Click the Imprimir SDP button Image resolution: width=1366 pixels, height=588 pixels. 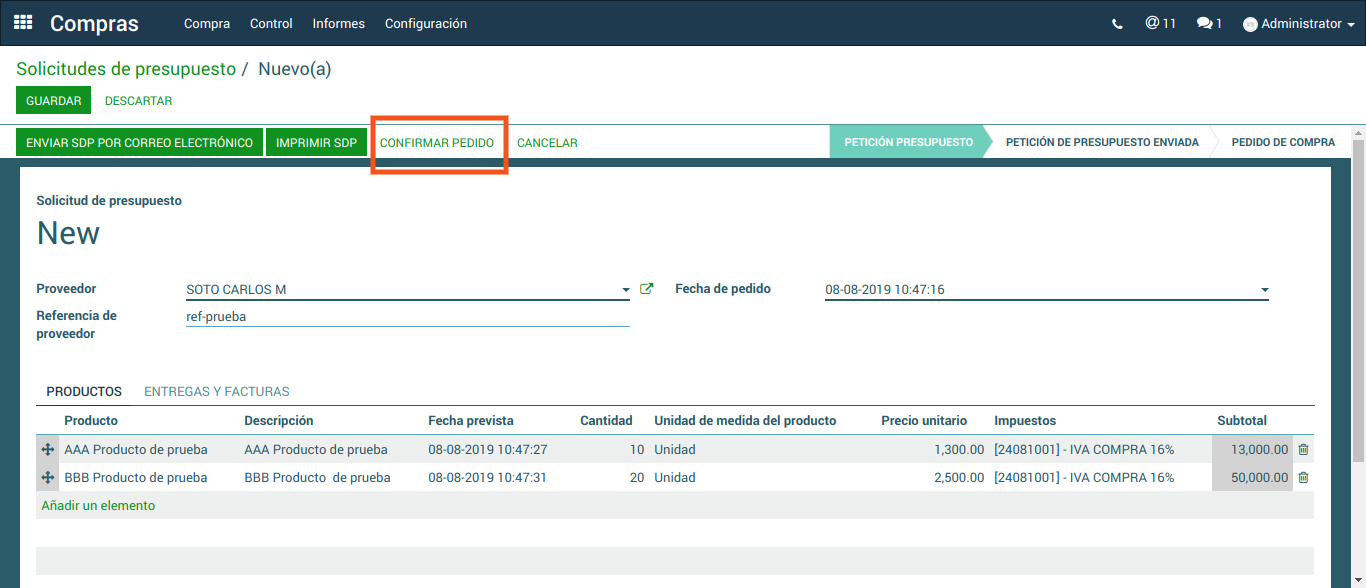[316, 143]
